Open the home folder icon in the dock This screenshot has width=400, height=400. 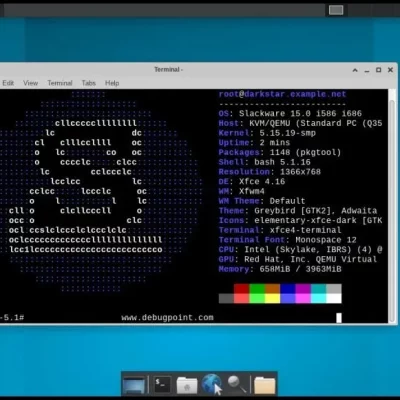tap(187, 385)
